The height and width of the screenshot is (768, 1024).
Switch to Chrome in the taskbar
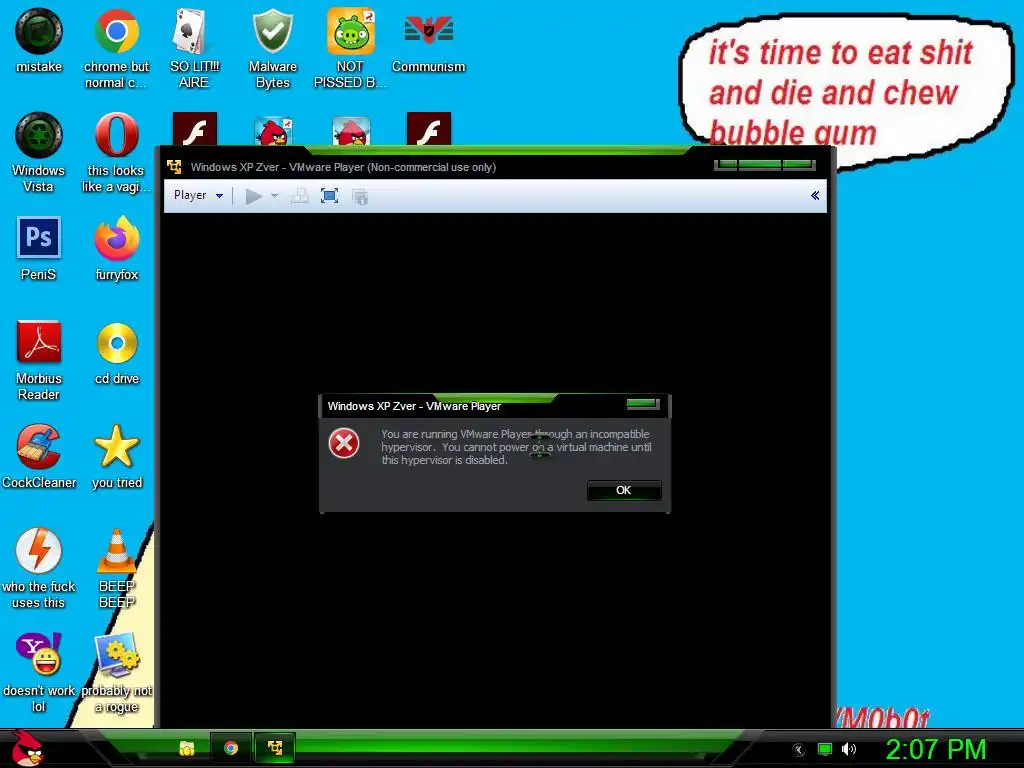(231, 748)
